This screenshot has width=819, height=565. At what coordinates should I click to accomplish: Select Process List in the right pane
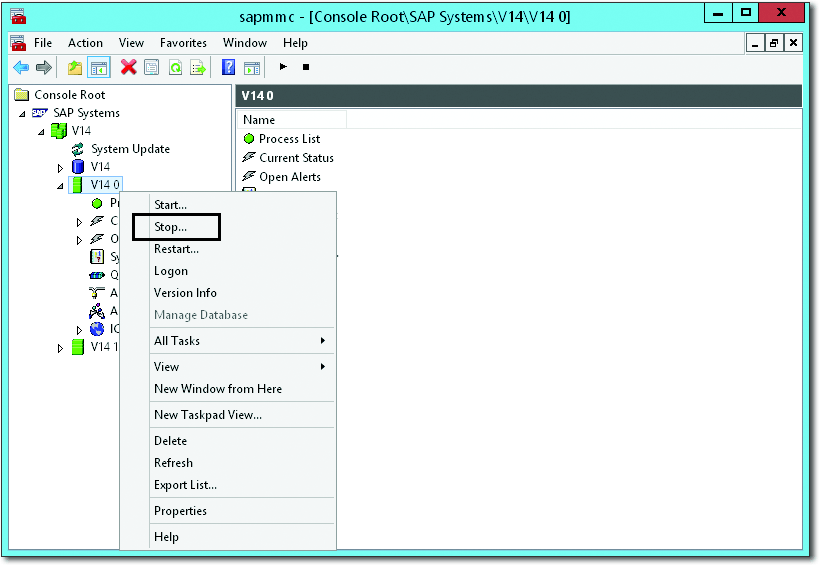point(282,139)
